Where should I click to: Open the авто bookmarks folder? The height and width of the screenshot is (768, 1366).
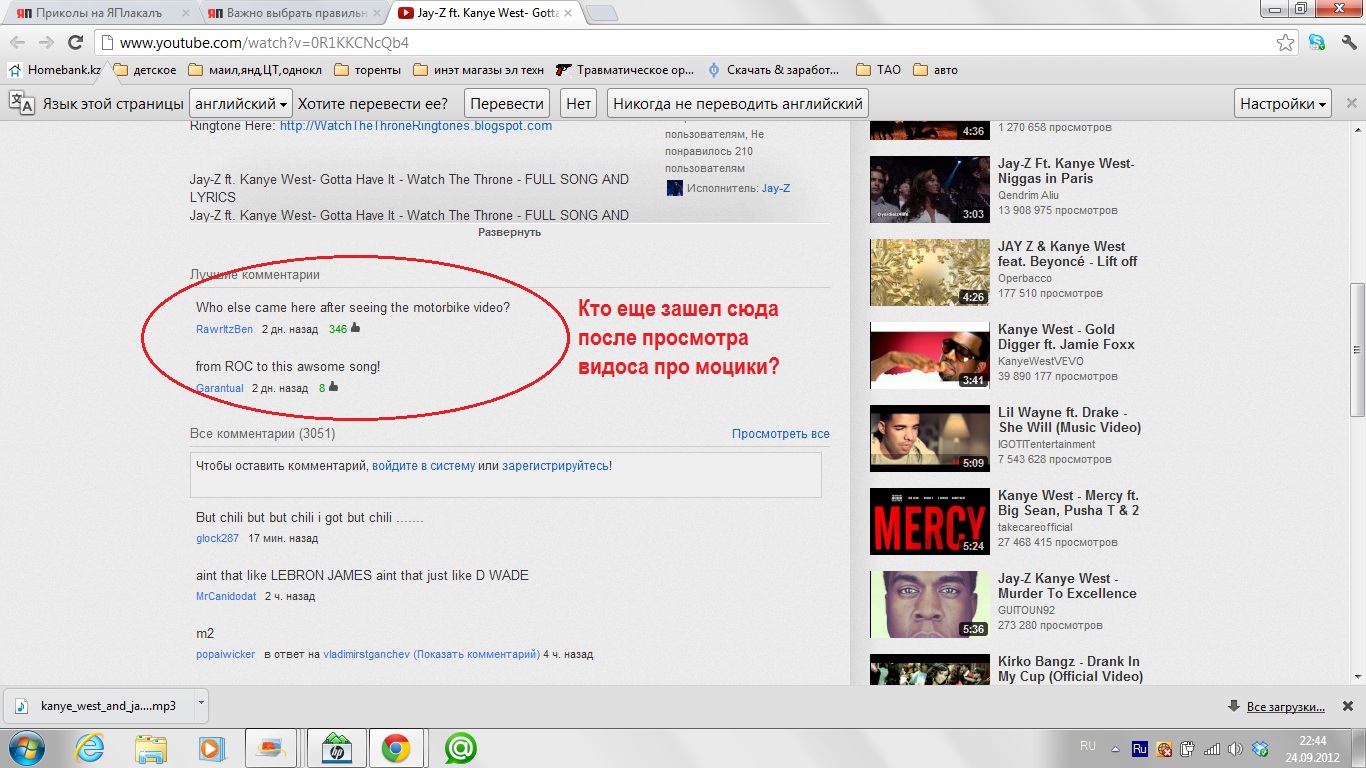[x=935, y=70]
